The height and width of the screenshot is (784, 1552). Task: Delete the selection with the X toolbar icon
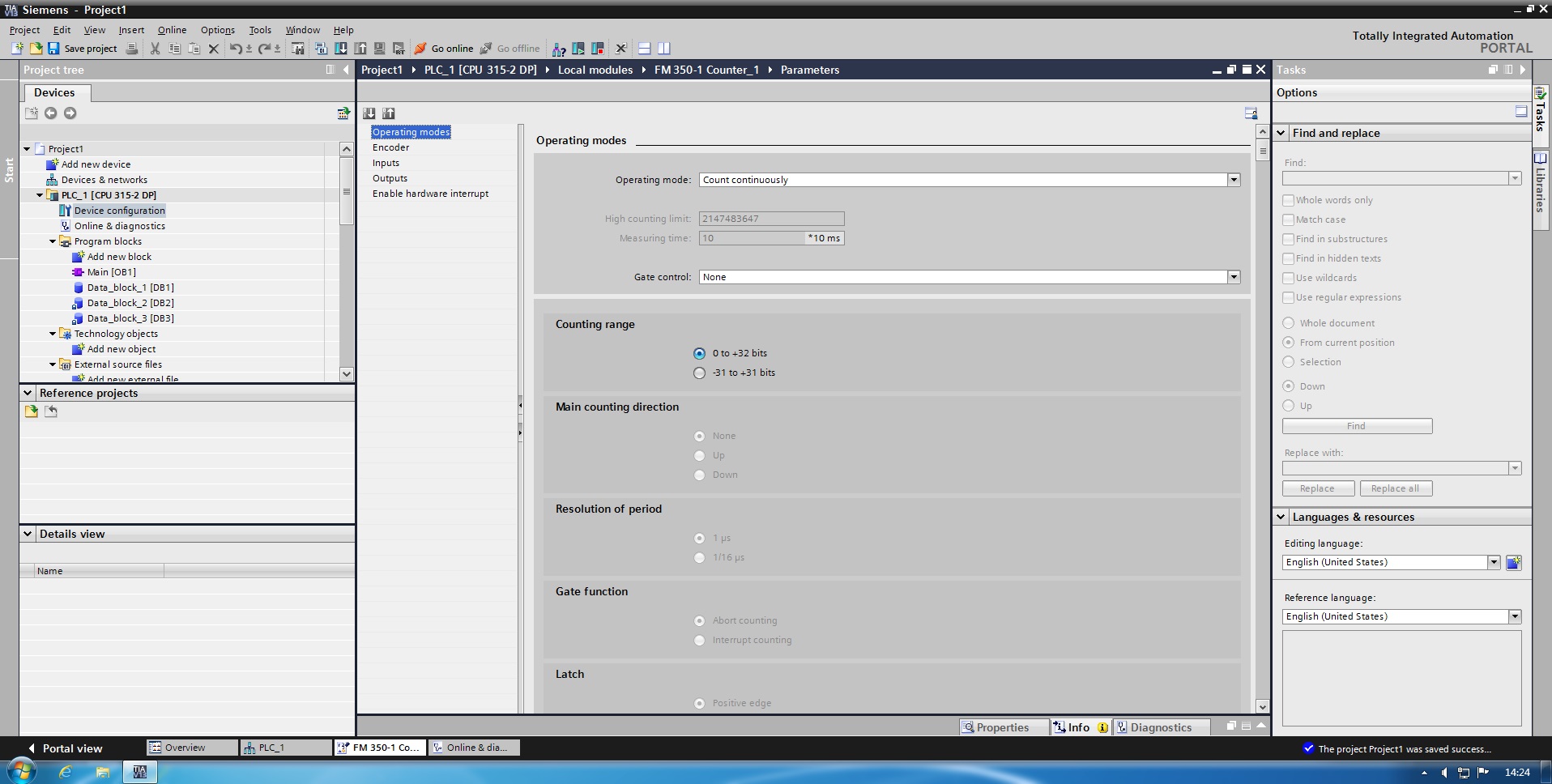(214, 49)
